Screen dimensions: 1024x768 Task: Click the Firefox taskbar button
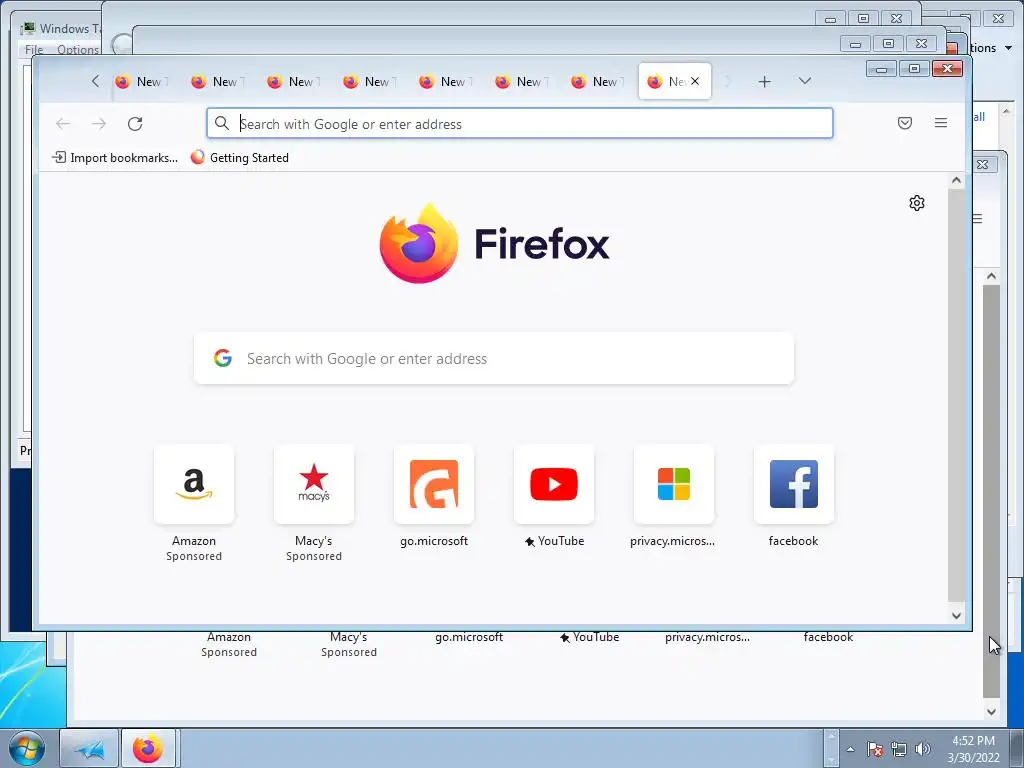148,748
